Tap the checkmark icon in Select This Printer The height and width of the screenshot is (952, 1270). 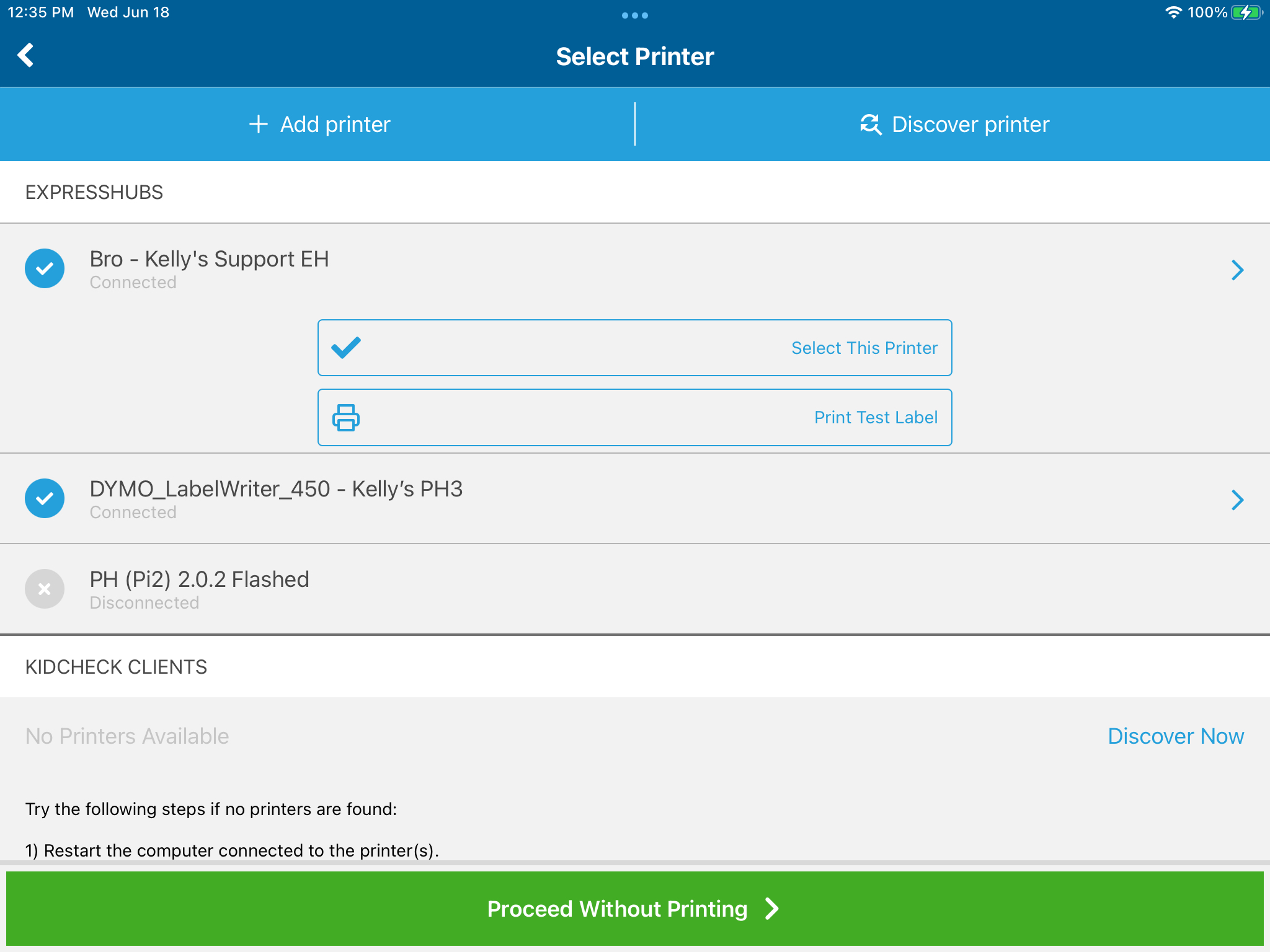346,348
